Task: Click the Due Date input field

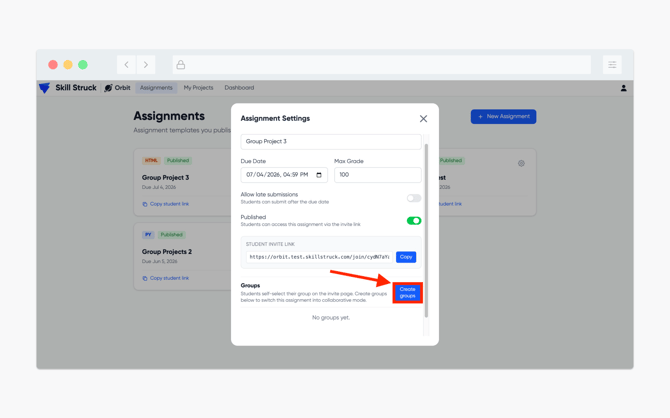Action: click(x=284, y=175)
